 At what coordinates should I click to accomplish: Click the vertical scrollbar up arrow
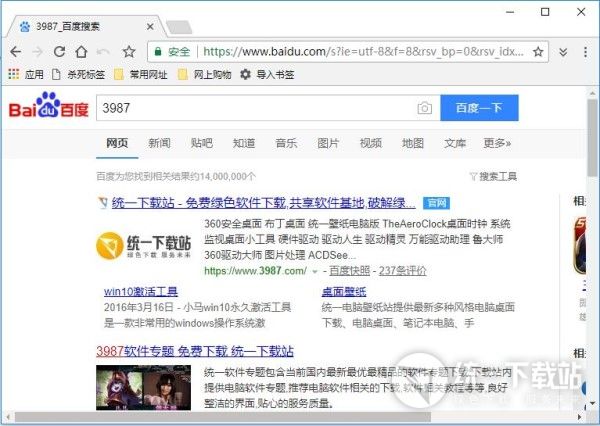pos(592,93)
